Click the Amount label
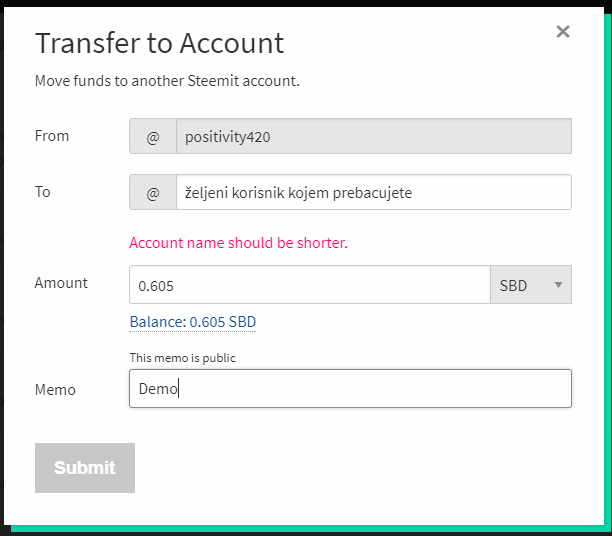This screenshot has width=612, height=536. point(61,283)
